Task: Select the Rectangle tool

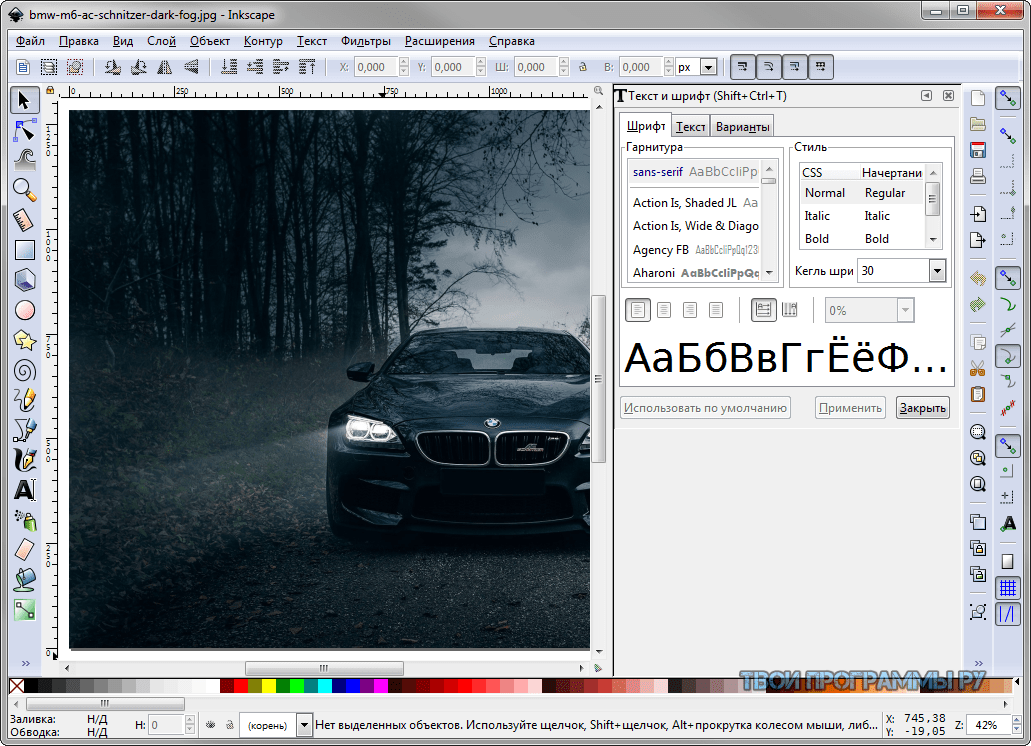Action: pyautogui.click(x=24, y=250)
